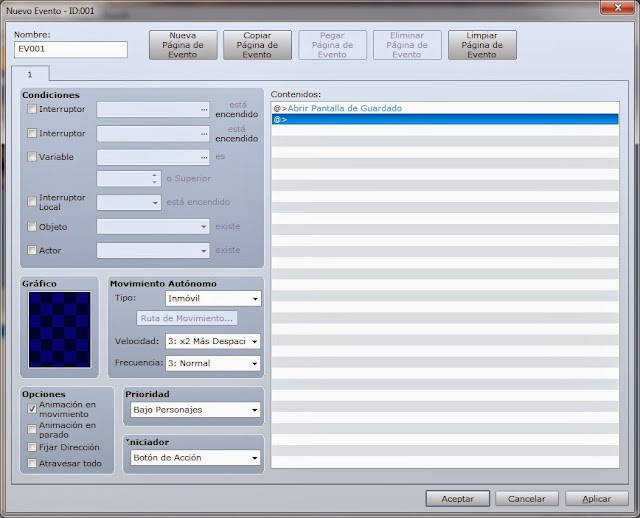Click the first Interruptor ellipsis selector field
640x518 pixels.
click(x=153, y=109)
